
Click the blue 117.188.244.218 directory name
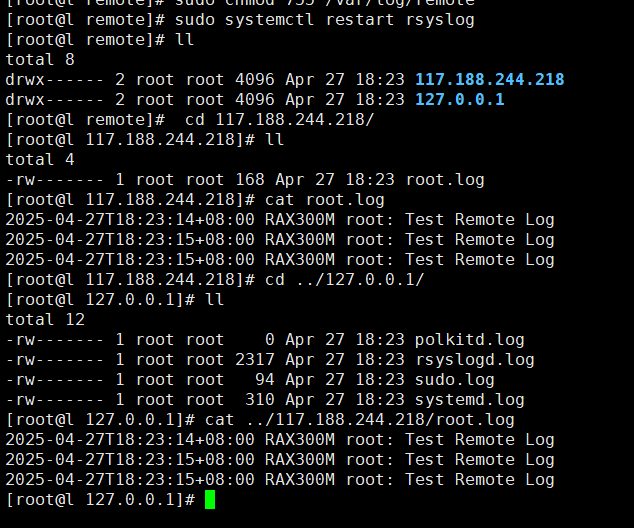[x=489, y=80]
